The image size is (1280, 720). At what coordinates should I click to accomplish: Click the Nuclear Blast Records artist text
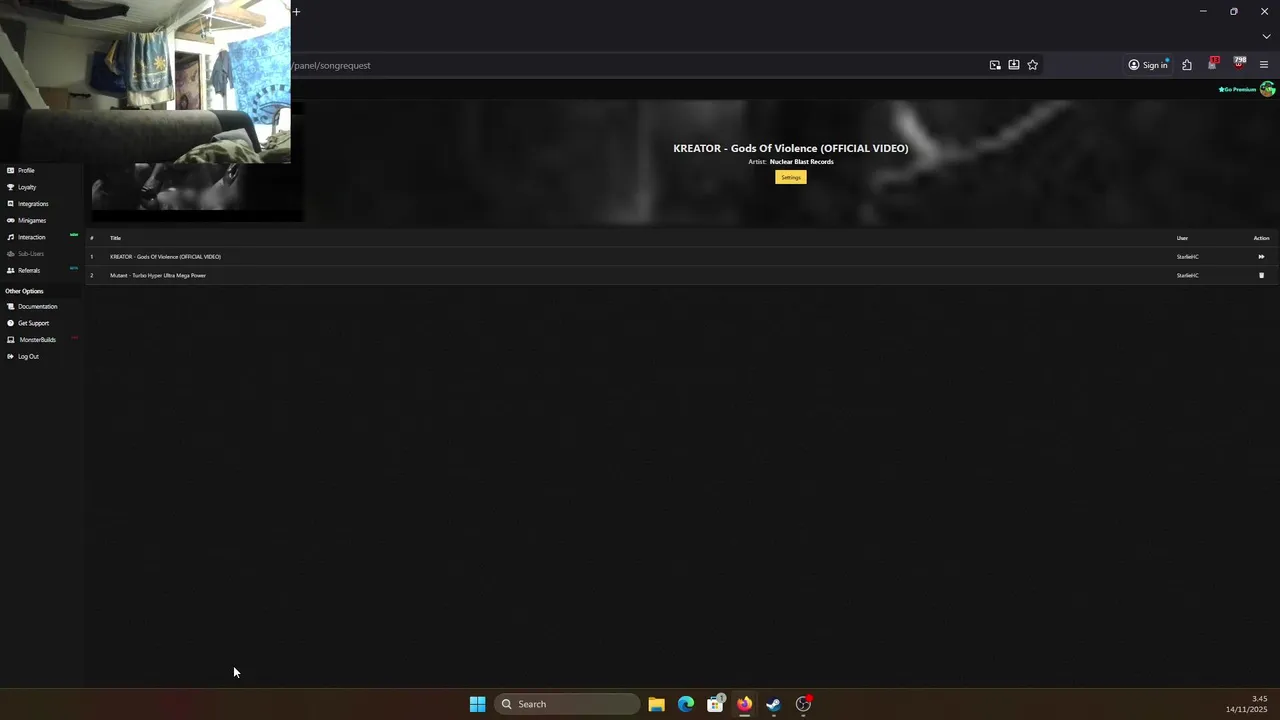coord(801,162)
